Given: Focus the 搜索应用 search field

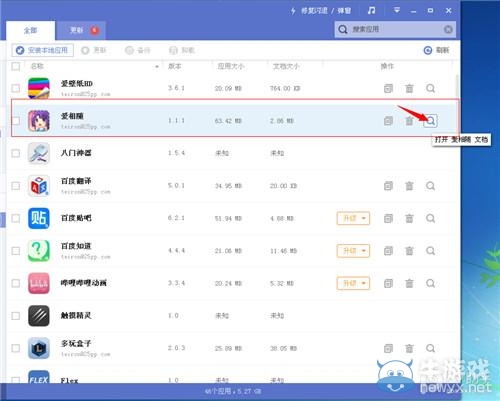Looking at the screenshot, I should (396, 29).
